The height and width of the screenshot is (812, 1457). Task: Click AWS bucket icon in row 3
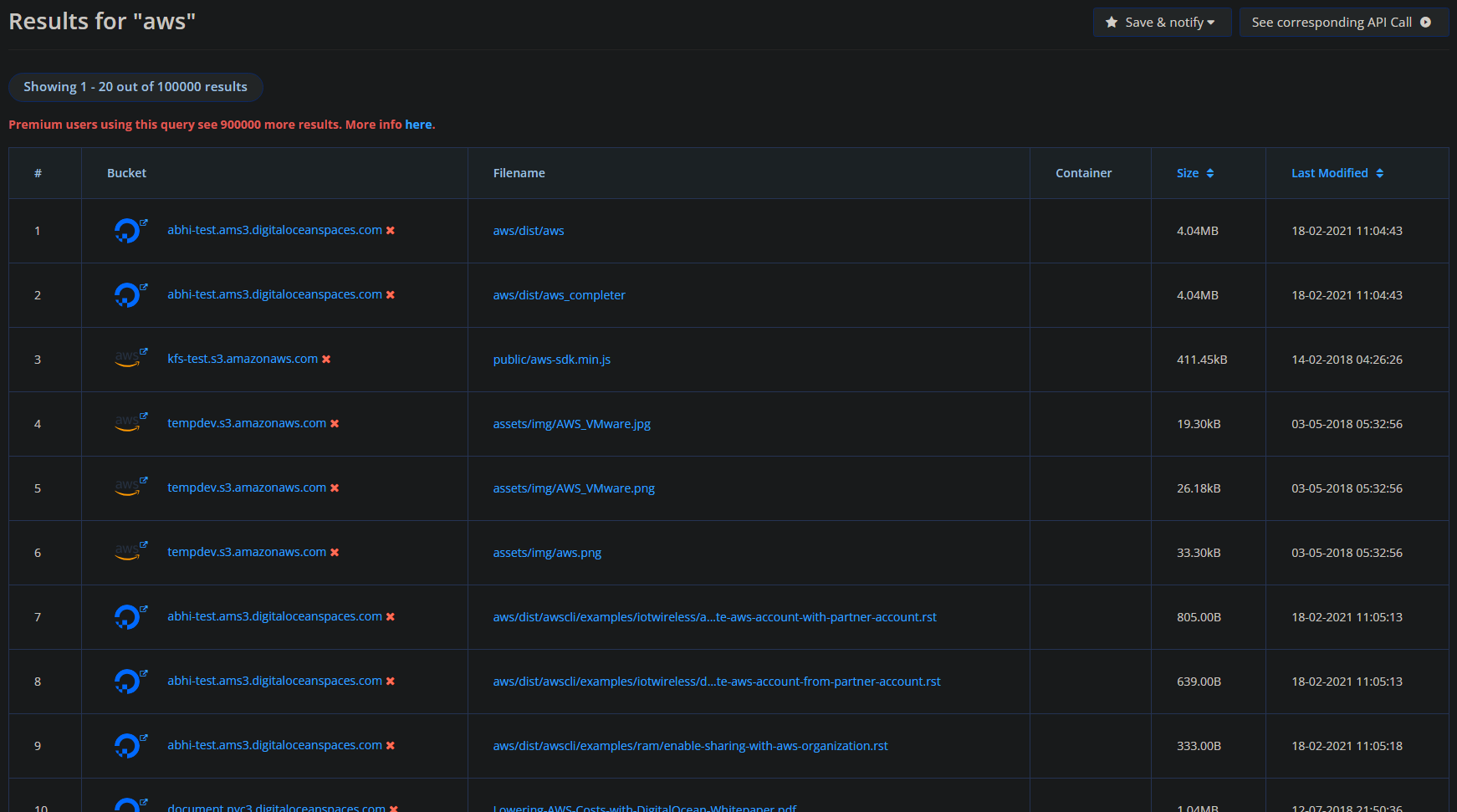[x=127, y=359]
